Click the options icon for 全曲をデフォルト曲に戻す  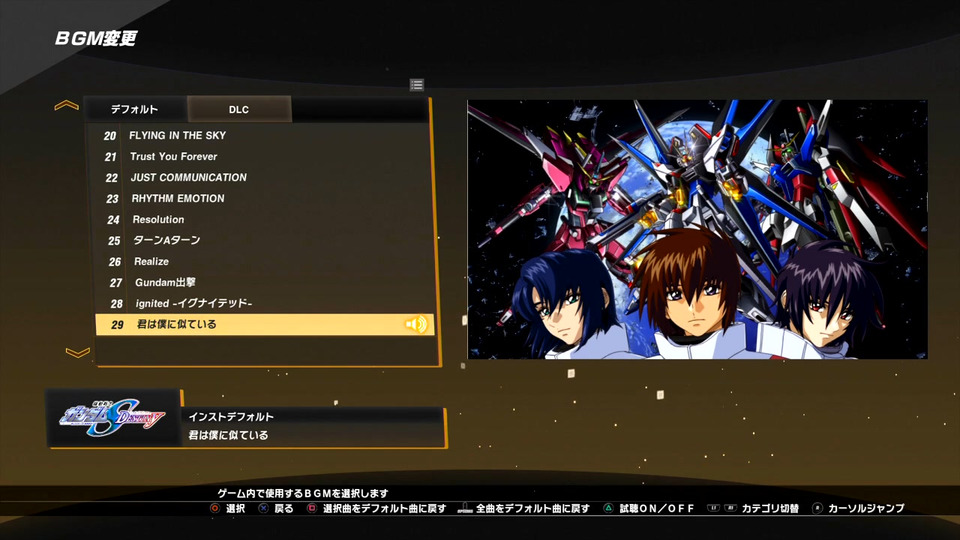(x=465, y=508)
